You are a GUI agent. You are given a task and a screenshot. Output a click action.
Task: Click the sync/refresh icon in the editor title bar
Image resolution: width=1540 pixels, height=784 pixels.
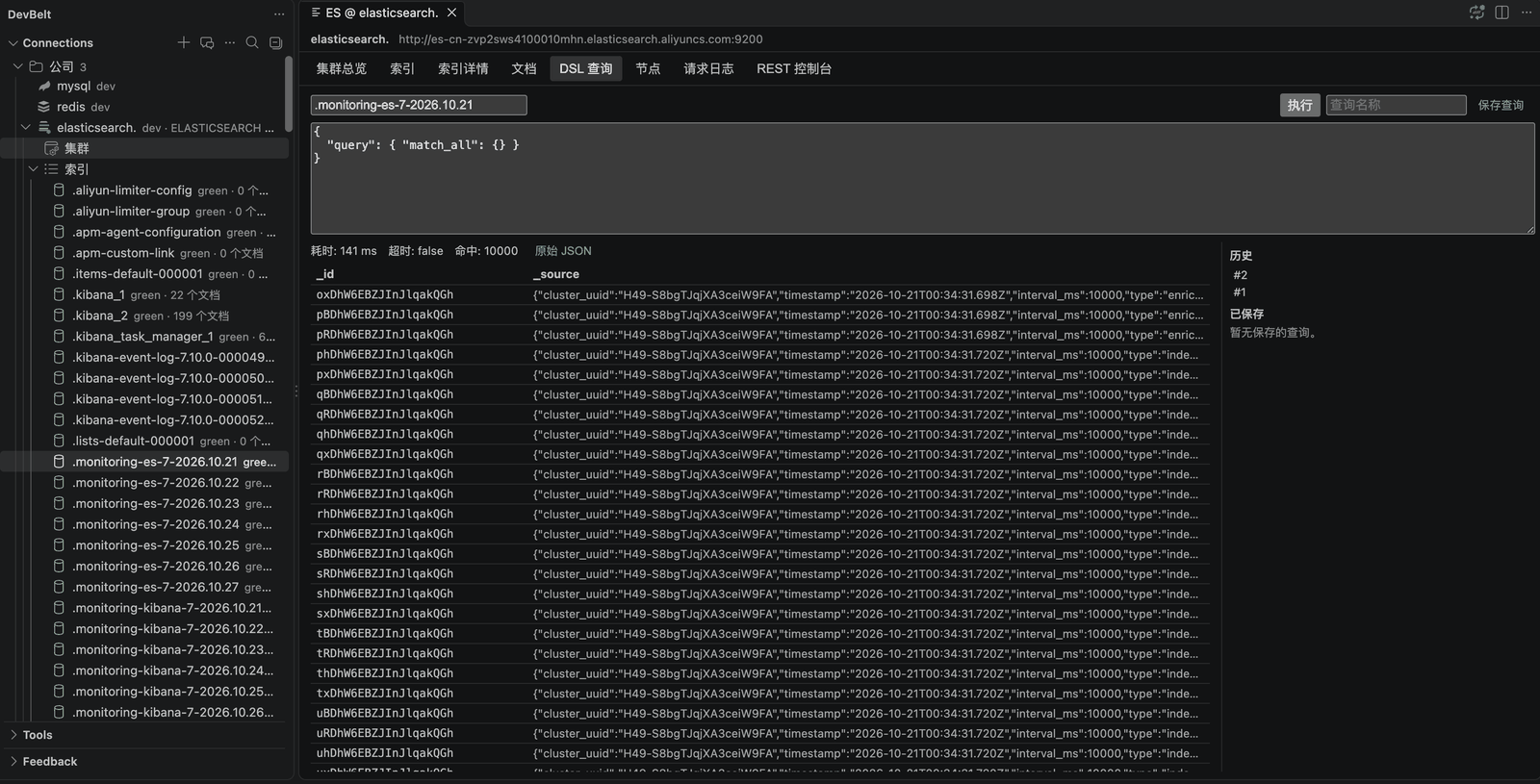(x=1476, y=13)
